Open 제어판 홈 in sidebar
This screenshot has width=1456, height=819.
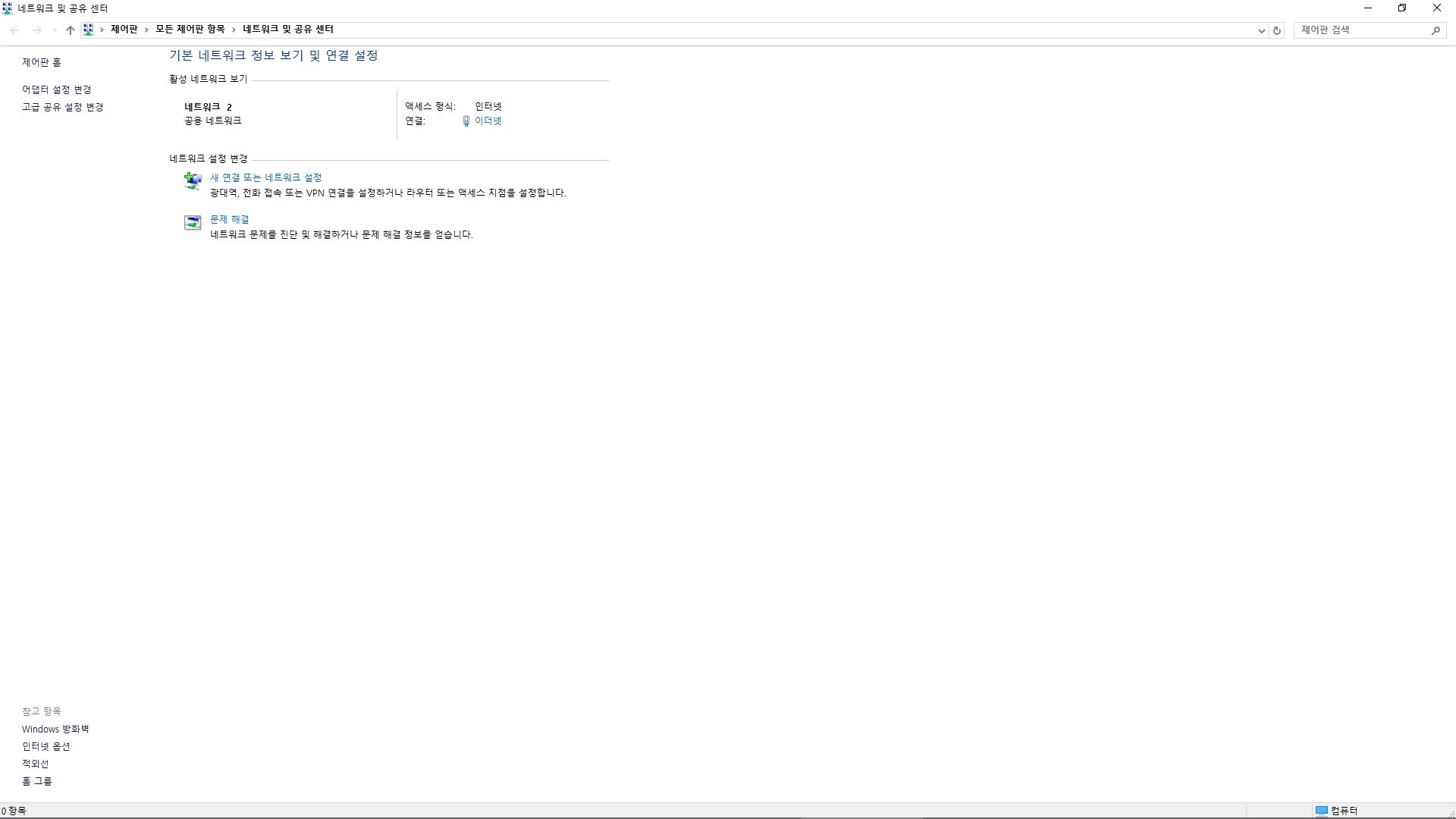tap(42, 62)
